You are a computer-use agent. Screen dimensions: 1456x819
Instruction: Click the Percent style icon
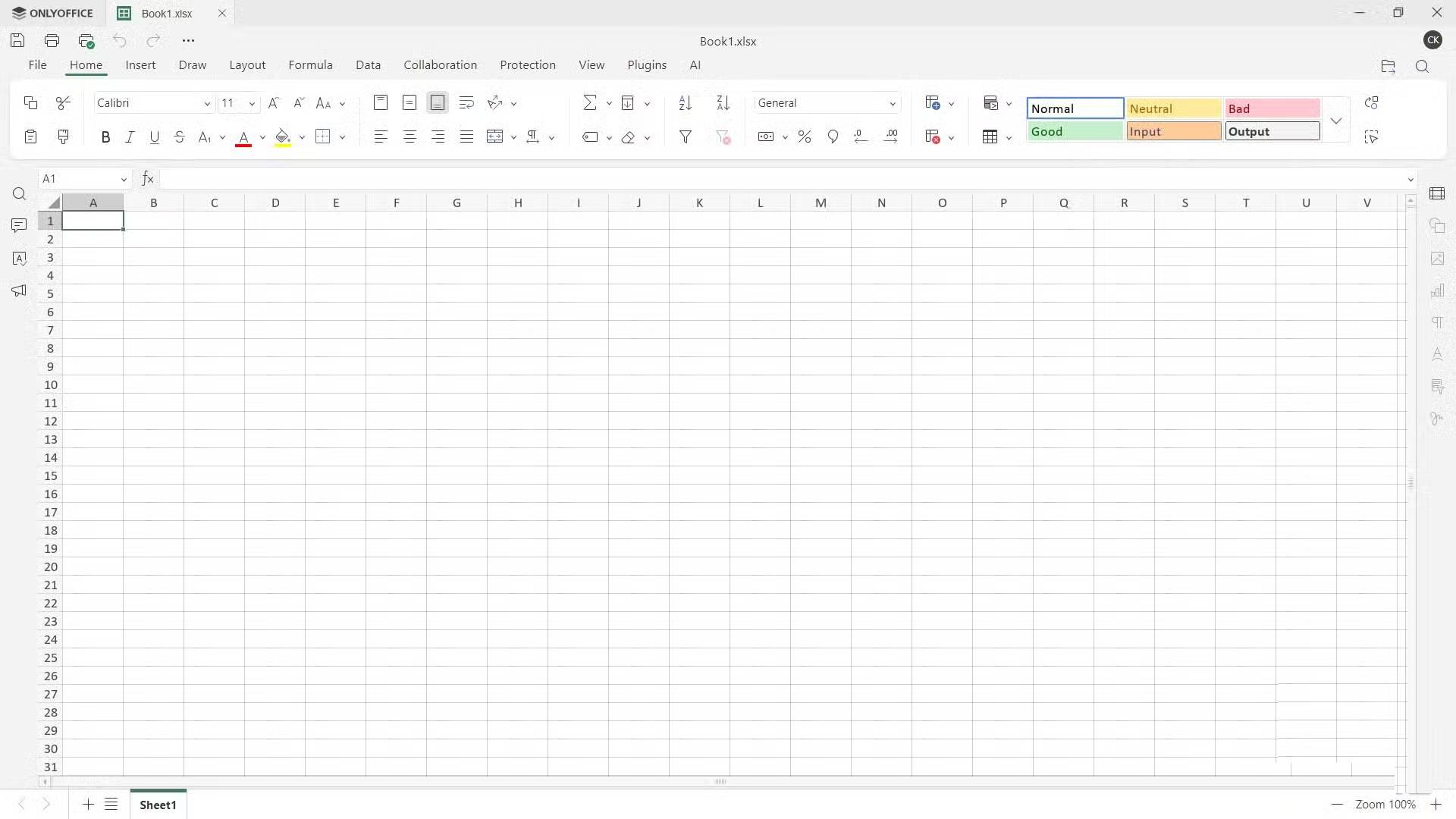[x=805, y=137]
